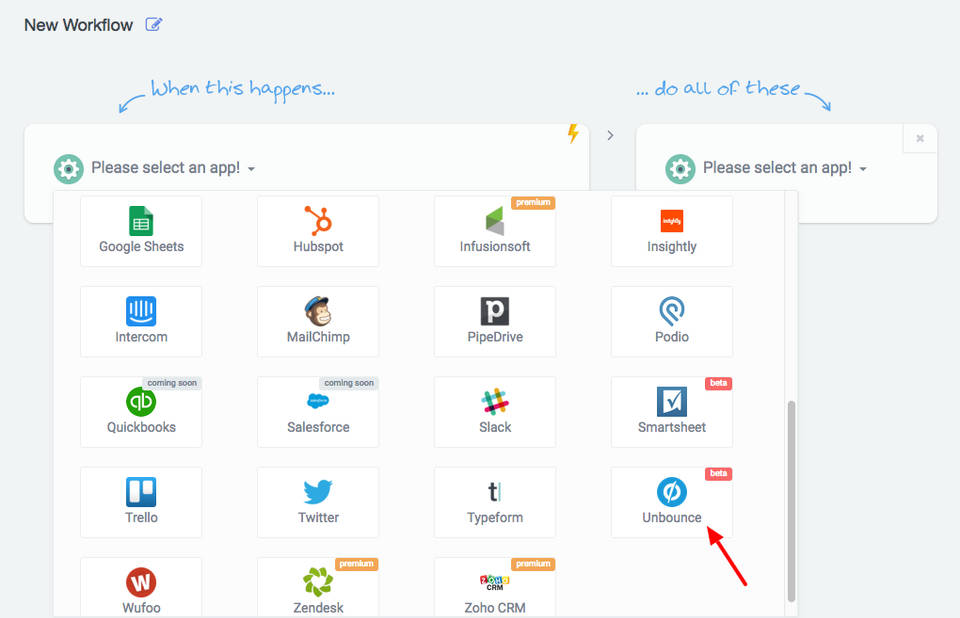
Task: Choose the Trello app icon
Action: [x=141, y=492]
